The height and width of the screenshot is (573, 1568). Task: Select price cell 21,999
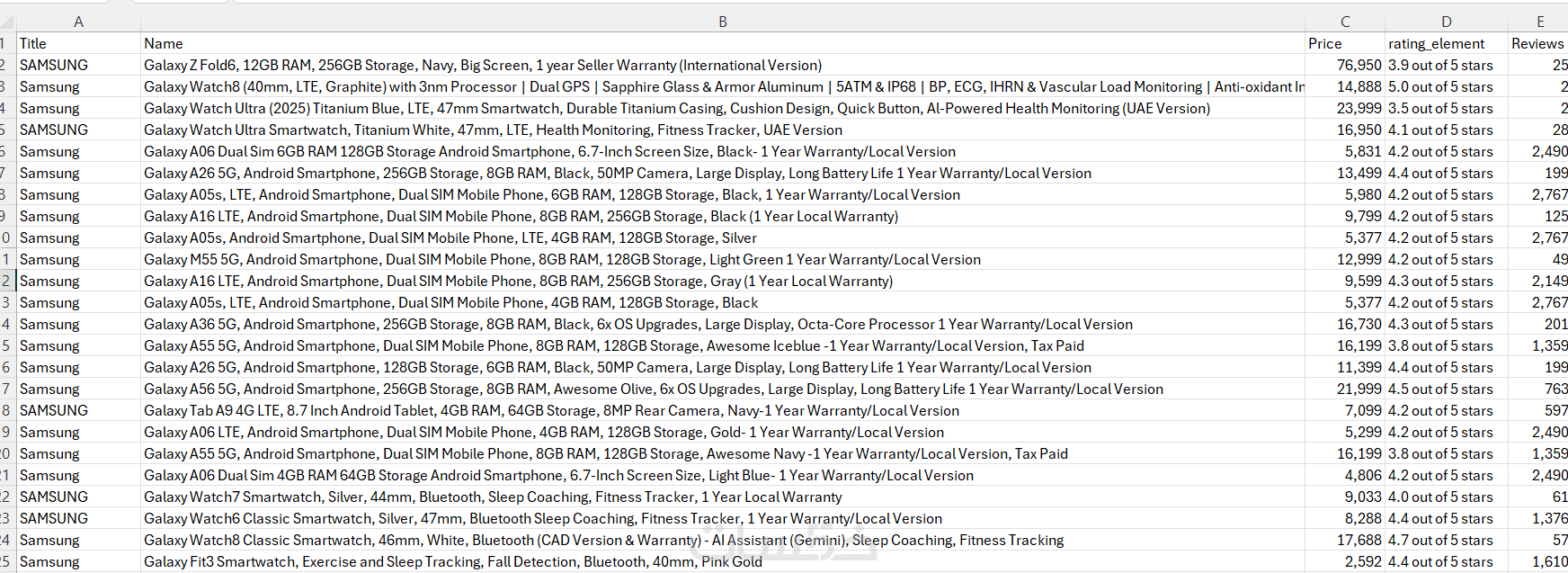1345,389
